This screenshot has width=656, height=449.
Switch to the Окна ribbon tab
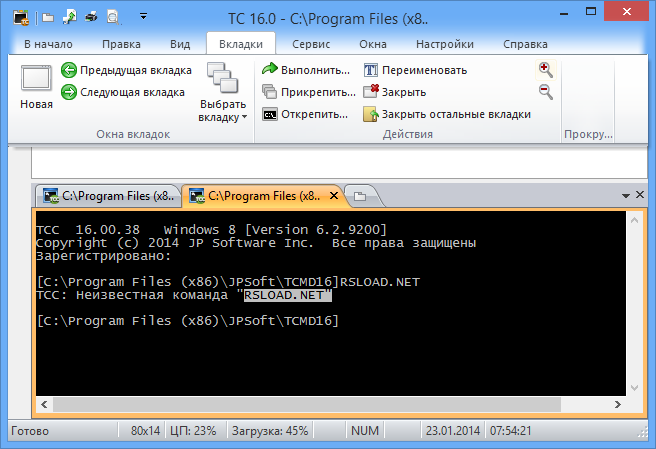click(x=373, y=44)
